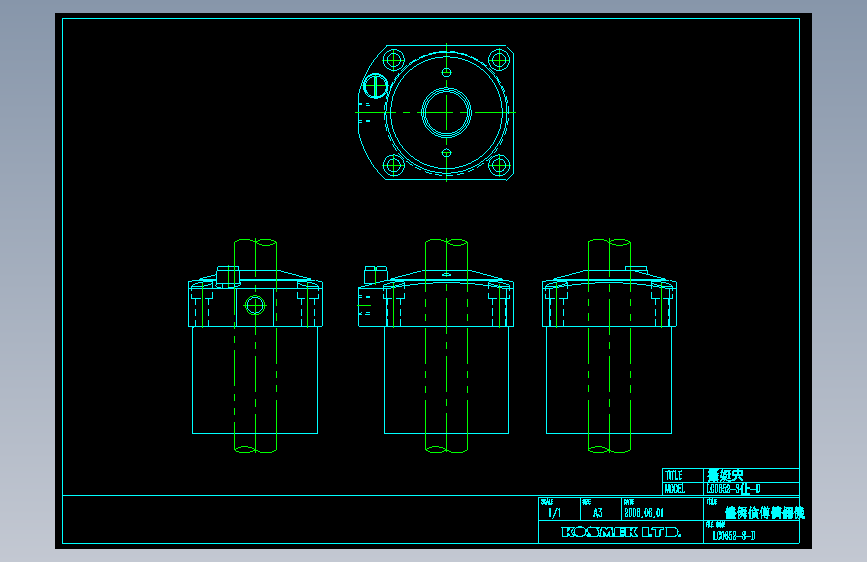Select the model number next to MODEL
Screen dimensions: 867x562
(733, 489)
